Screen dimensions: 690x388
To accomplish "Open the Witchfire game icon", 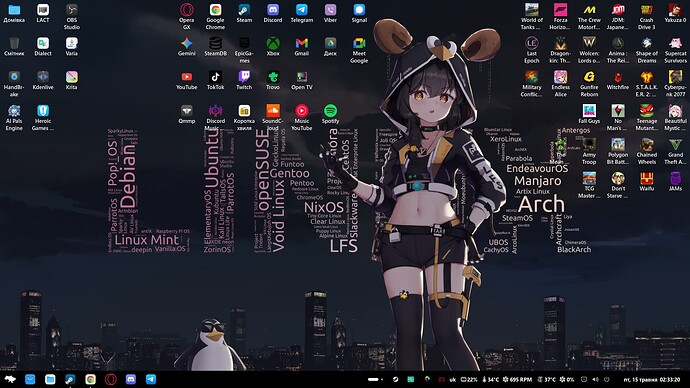I will [x=618, y=81].
